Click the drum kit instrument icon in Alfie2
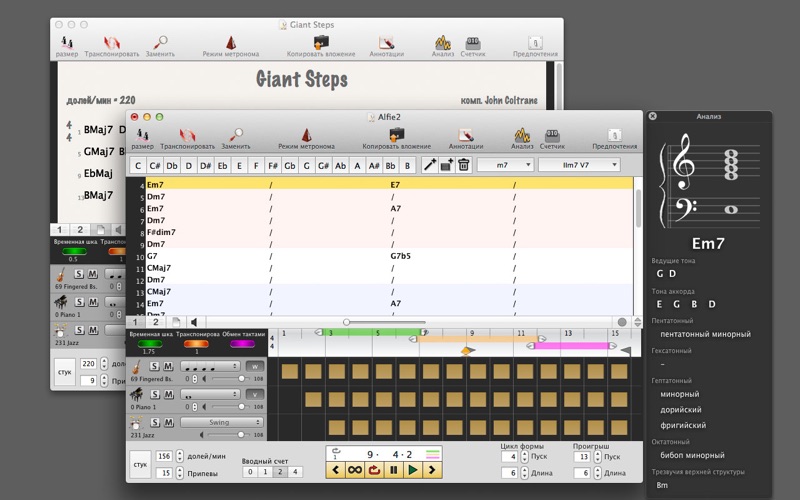The height and width of the screenshot is (500, 800). pyautogui.click(x=136, y=422)
